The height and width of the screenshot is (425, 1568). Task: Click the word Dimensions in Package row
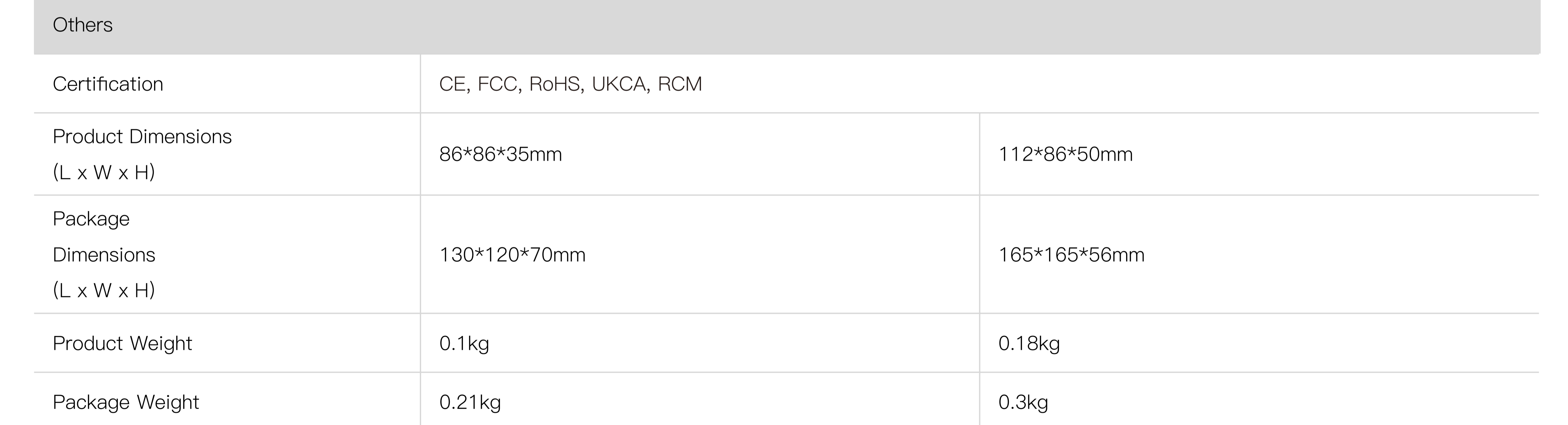click(104, 255)
